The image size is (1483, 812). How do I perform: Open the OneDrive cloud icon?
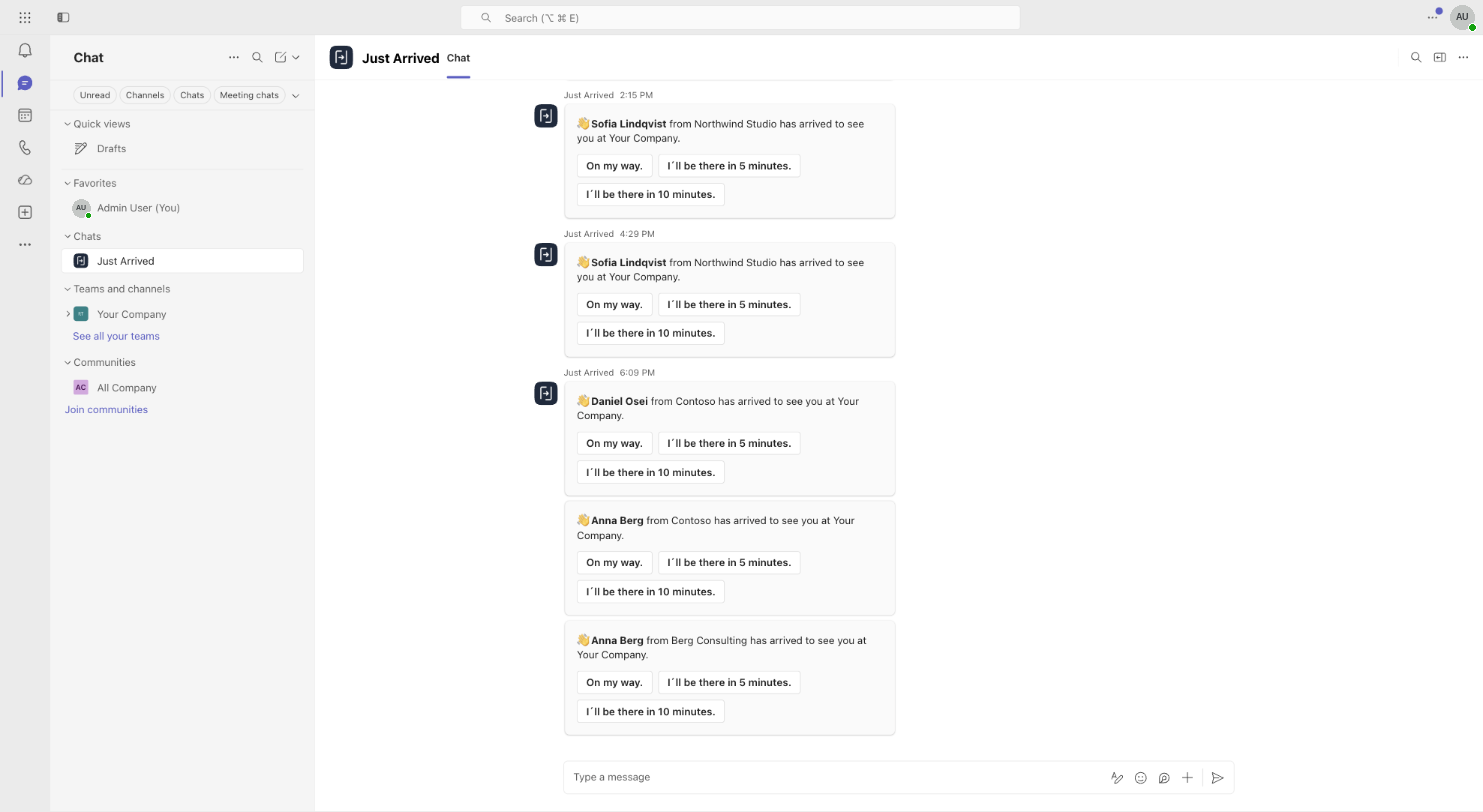[x=25, y=180]
